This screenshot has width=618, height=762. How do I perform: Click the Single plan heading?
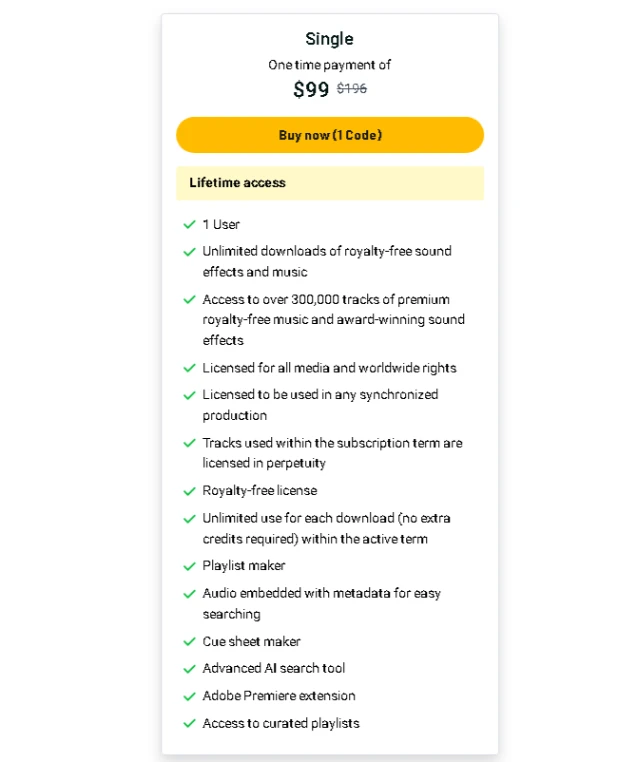tap(329, 39)
